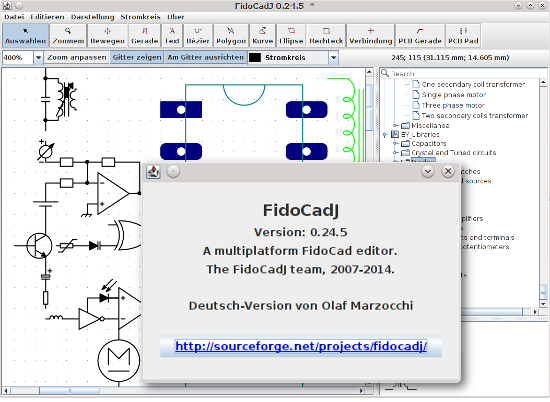This screenshot has width=550, height=402.
Task: Click the library tree scroll down arrow
Action: click(543, 304)
